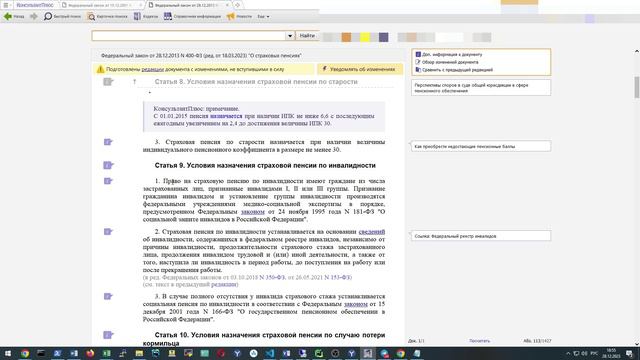This screenshot has height=360, width=640.
Task: Open the Кодексы section
Action: point(146,16)
